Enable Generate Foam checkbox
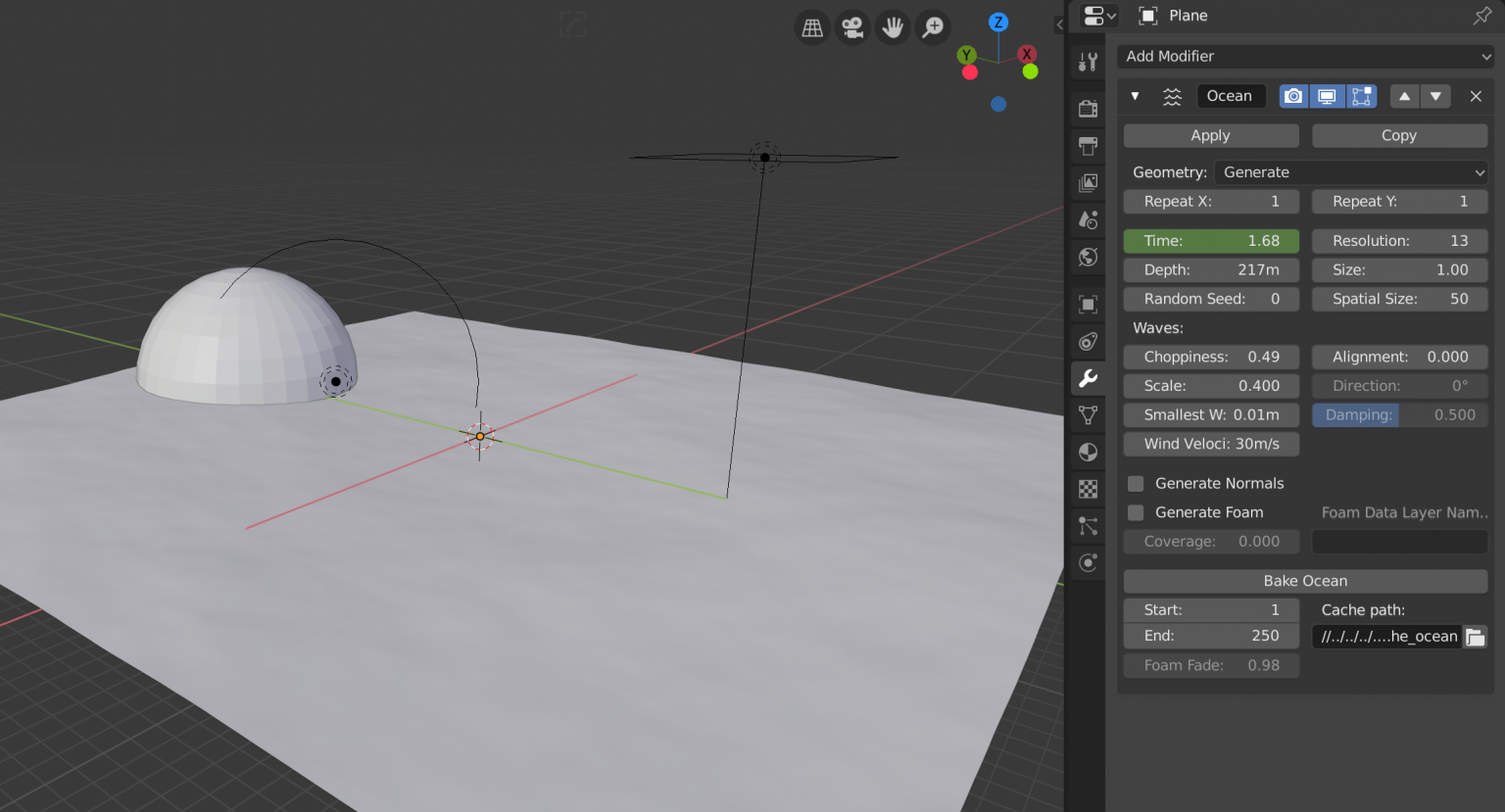This screenshot has width=1505, height=812. coord(1136,512)
